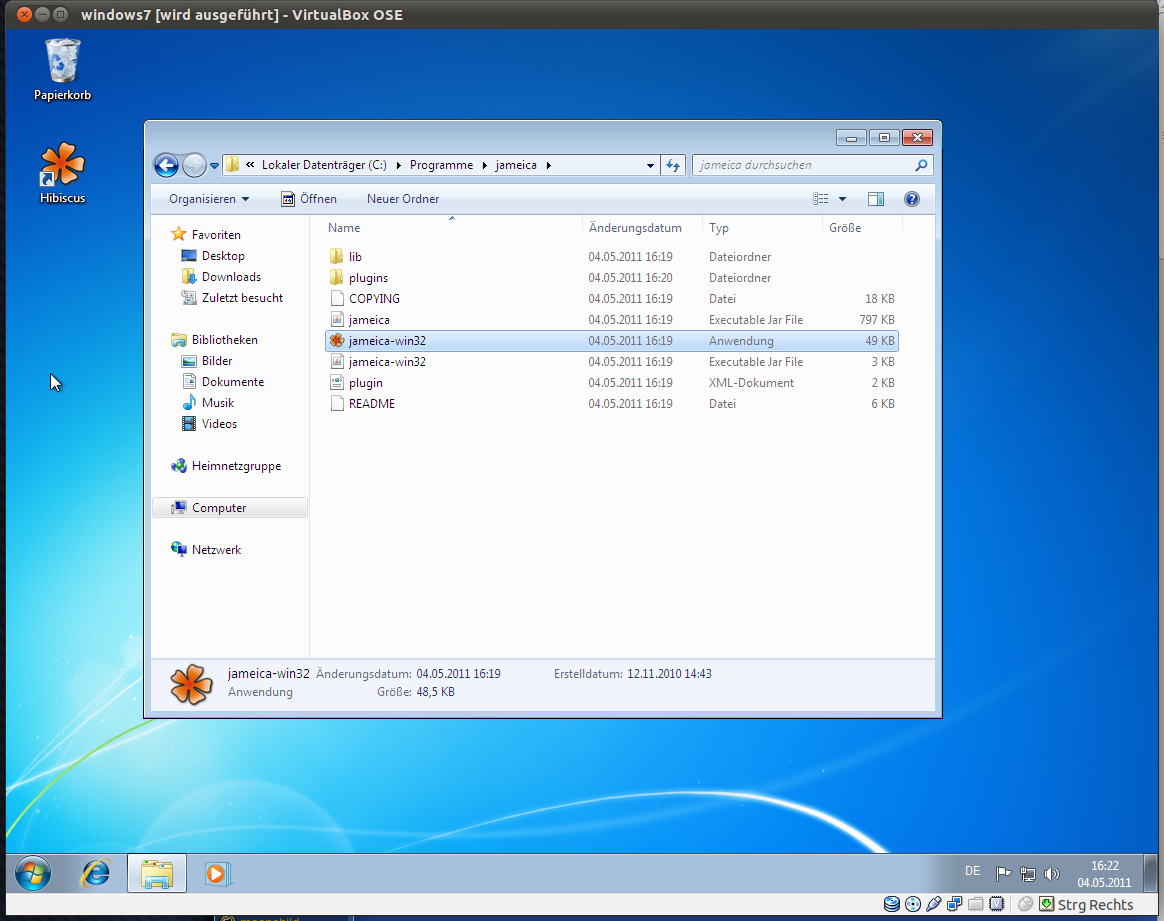The height and width of the screenshot is (921, 1164).
Task: Select Netzwerk in the navigation pane
Action: (206, 550)
